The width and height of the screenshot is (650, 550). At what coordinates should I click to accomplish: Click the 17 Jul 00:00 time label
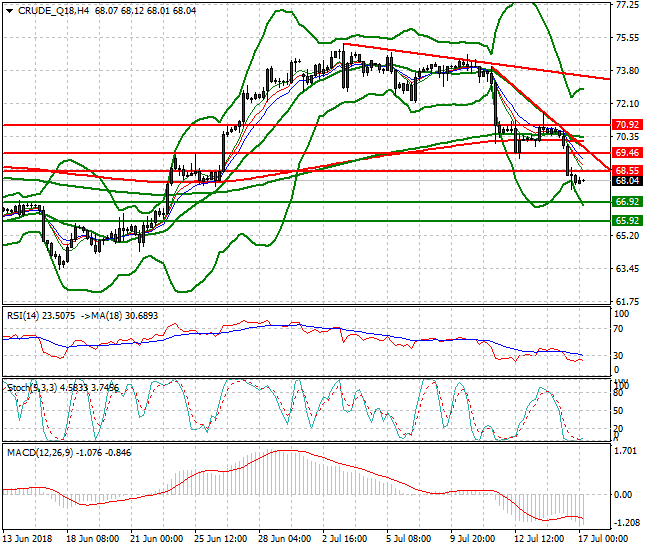[x=604, y=539]
